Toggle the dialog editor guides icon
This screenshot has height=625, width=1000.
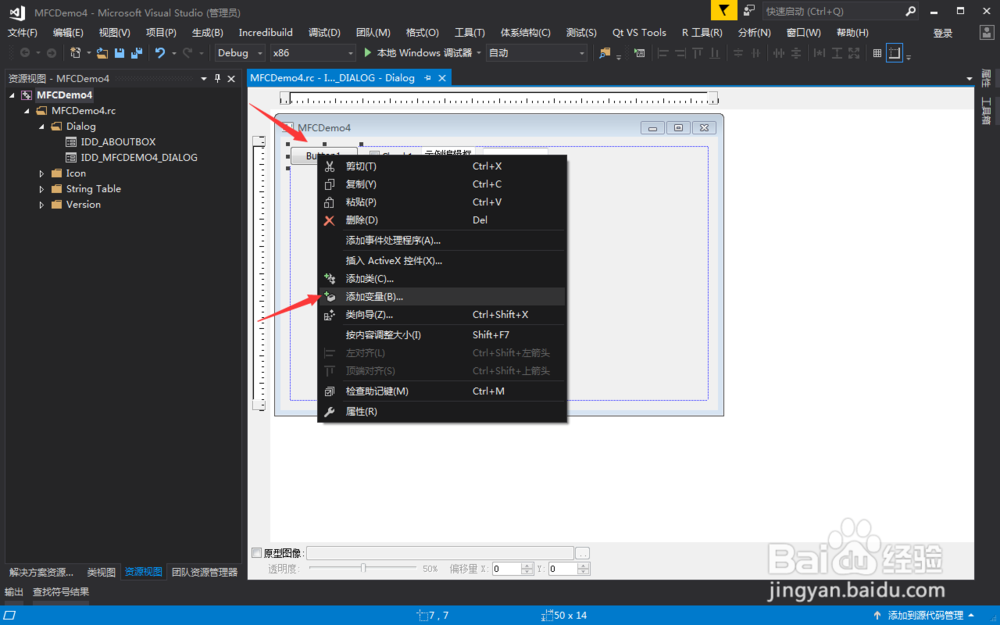click(894, 53)
